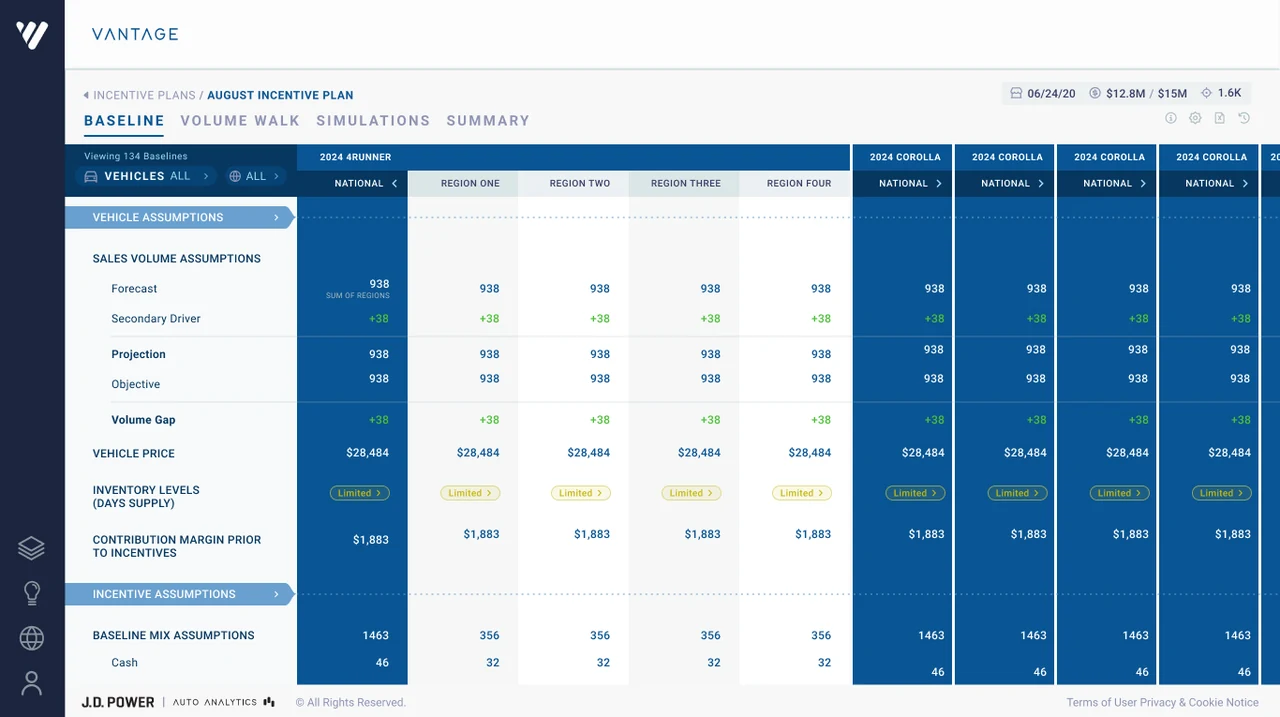Screen dimensions: 1280x717
Task: Open the history clock icon
Action: 1244,118
